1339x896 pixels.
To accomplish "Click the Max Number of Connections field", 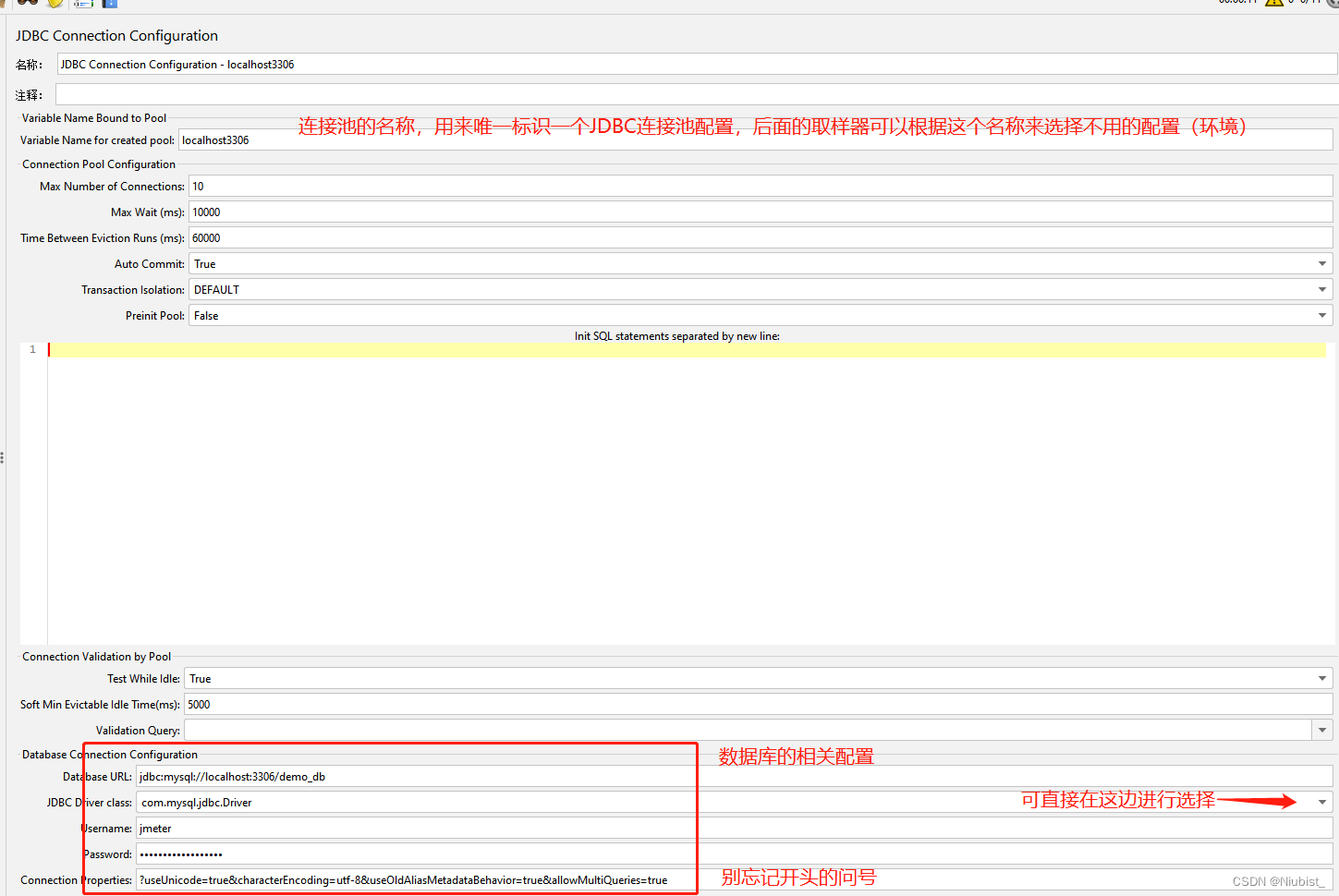I will point(761,186).
